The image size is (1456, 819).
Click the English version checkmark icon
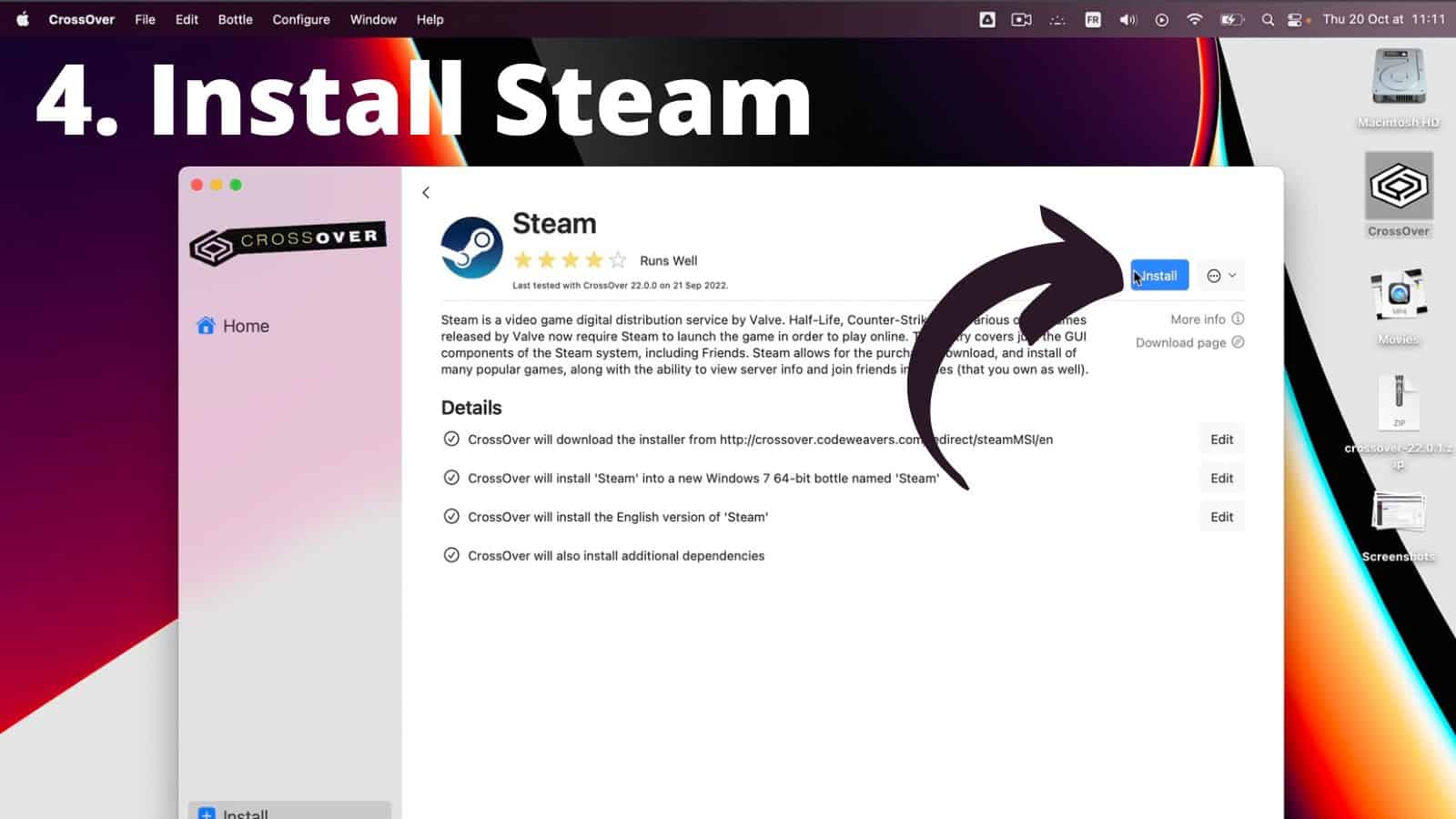[451, 516]
